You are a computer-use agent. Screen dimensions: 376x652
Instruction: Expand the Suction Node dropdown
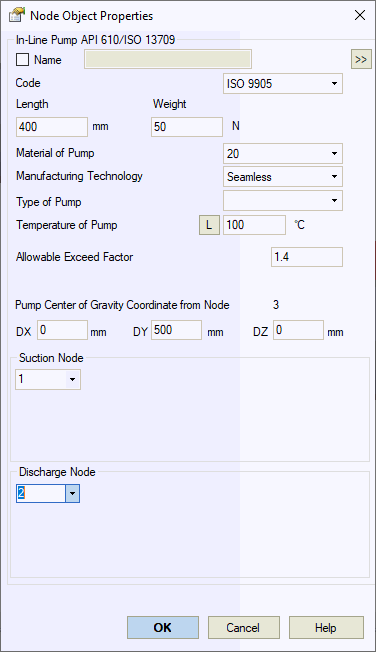coord(48,379)
